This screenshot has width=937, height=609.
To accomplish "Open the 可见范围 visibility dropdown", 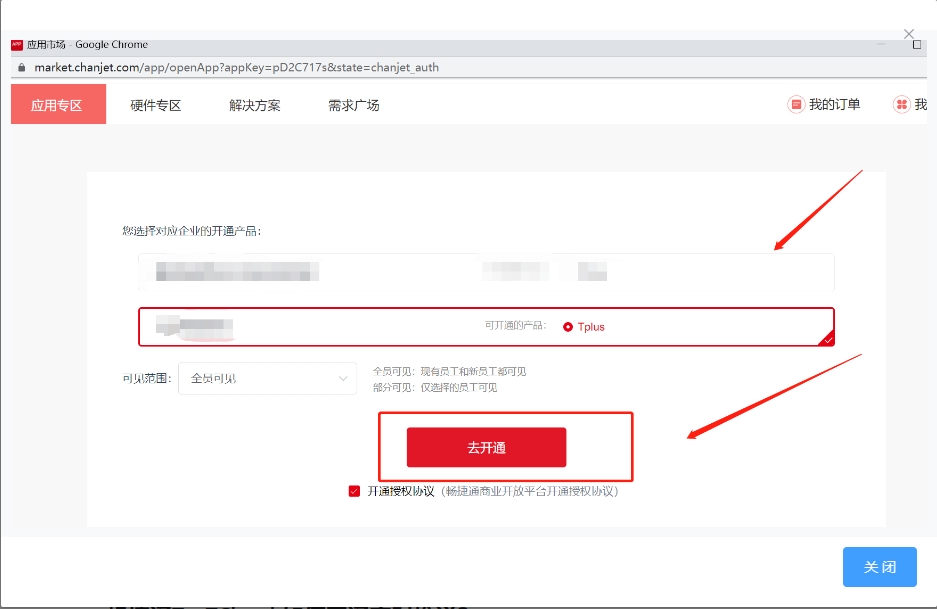I will coord(266,378).
